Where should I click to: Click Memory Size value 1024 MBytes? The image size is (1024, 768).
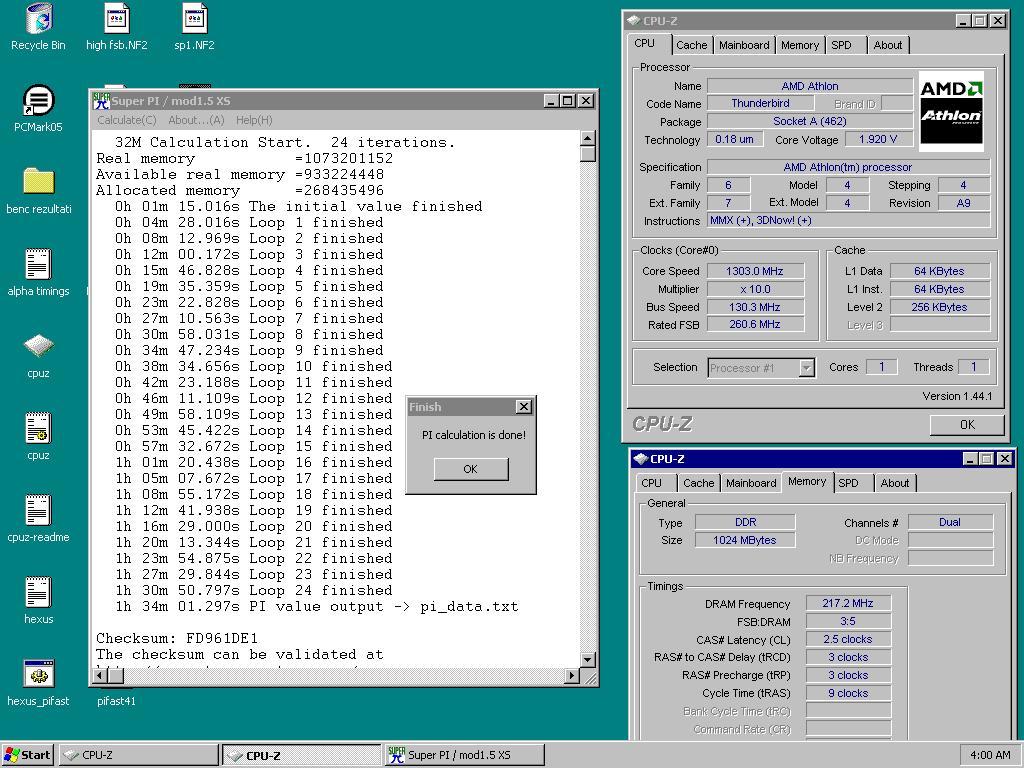coord(744,540)
